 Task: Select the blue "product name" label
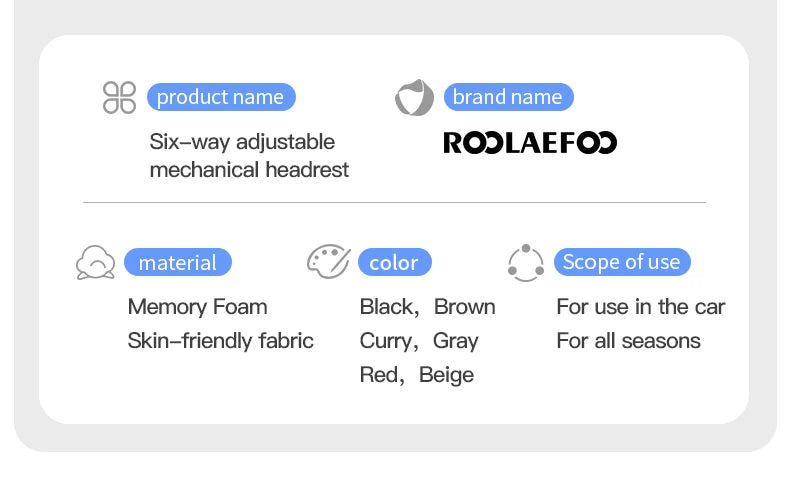pos(221,97)
